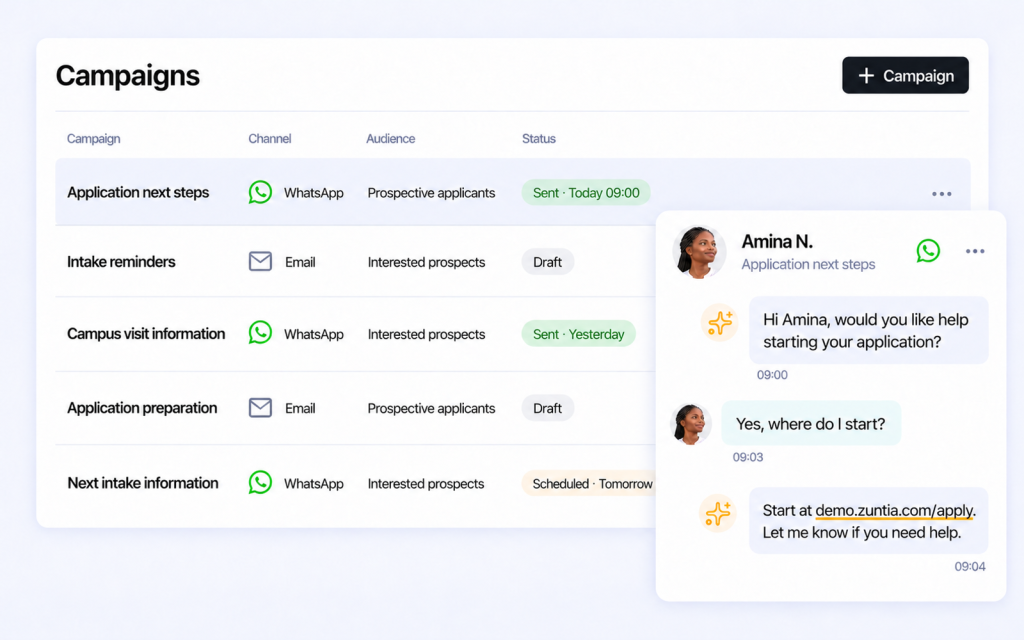The width and height of the screenshot is (1024, 640).
Task: Click Amina's avatar beside 'Yes, where do I start?'
Action: pyautogui.click(x=690, y=424)
